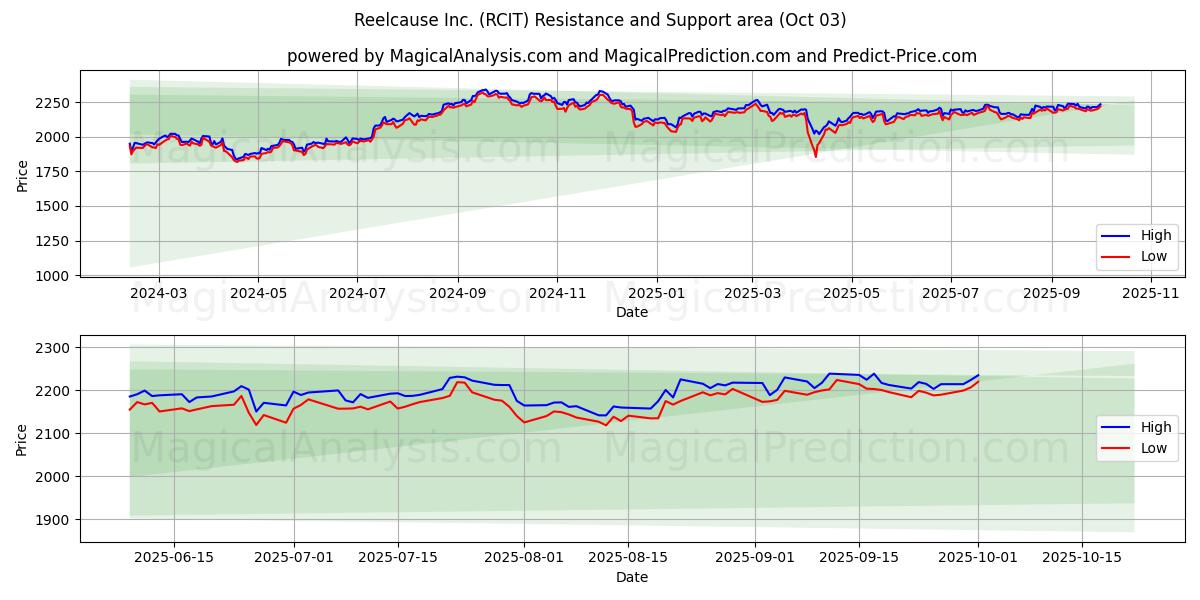The image size is (1200, 600).
Task: Click the "powered by MagicalAnalysis.com" subtitle
Action: pyautogui.click(x=631, y=56)
